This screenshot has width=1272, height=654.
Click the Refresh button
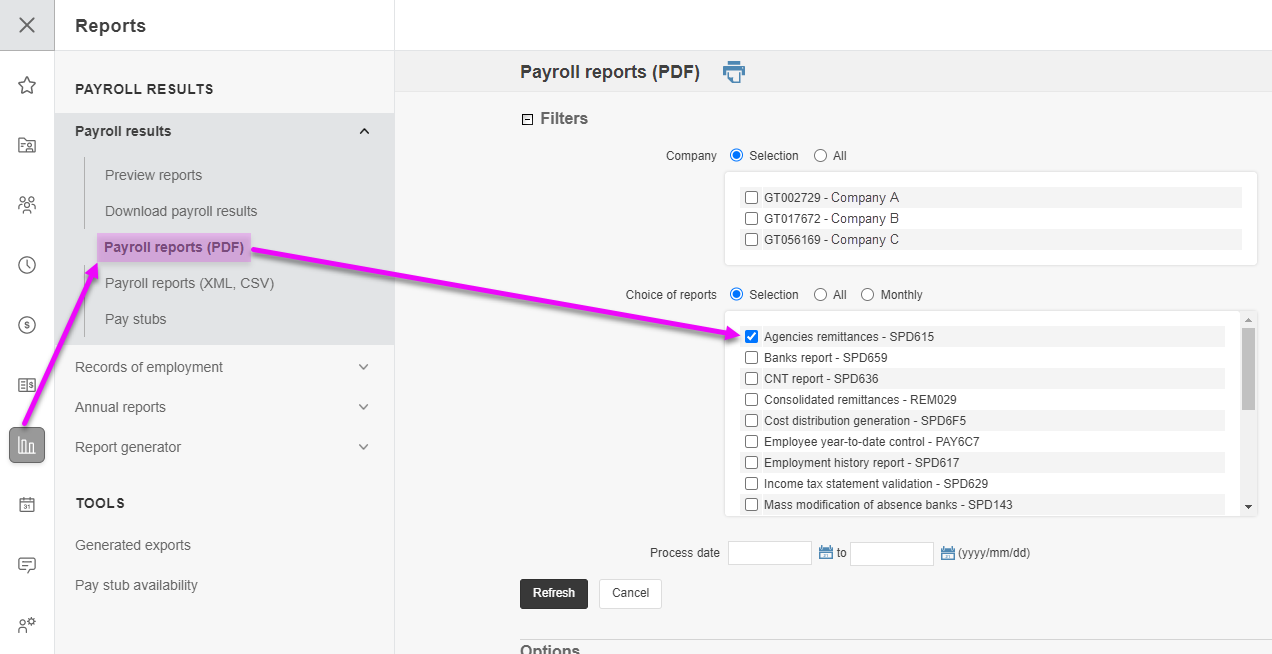tap(553, 593)
